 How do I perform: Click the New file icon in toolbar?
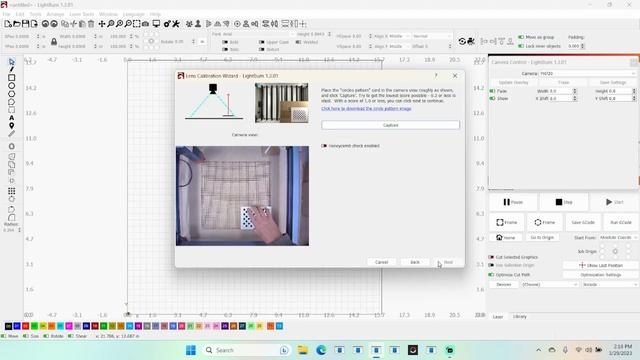tap(8, 24)
